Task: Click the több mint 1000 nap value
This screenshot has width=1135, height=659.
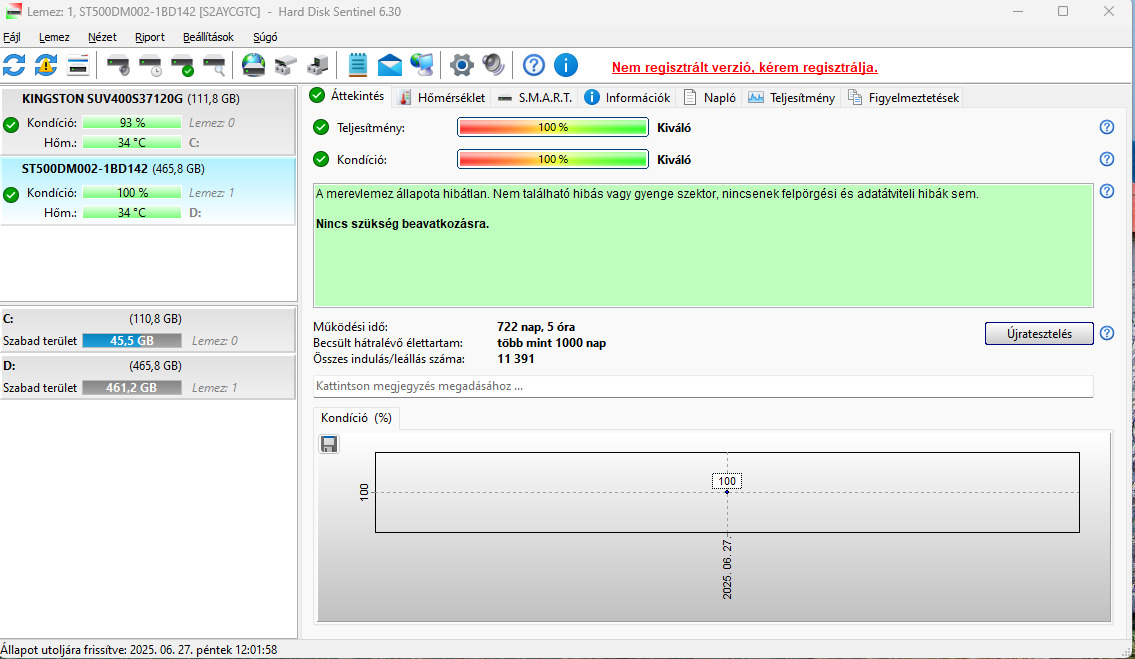Action: pos(552,343)
